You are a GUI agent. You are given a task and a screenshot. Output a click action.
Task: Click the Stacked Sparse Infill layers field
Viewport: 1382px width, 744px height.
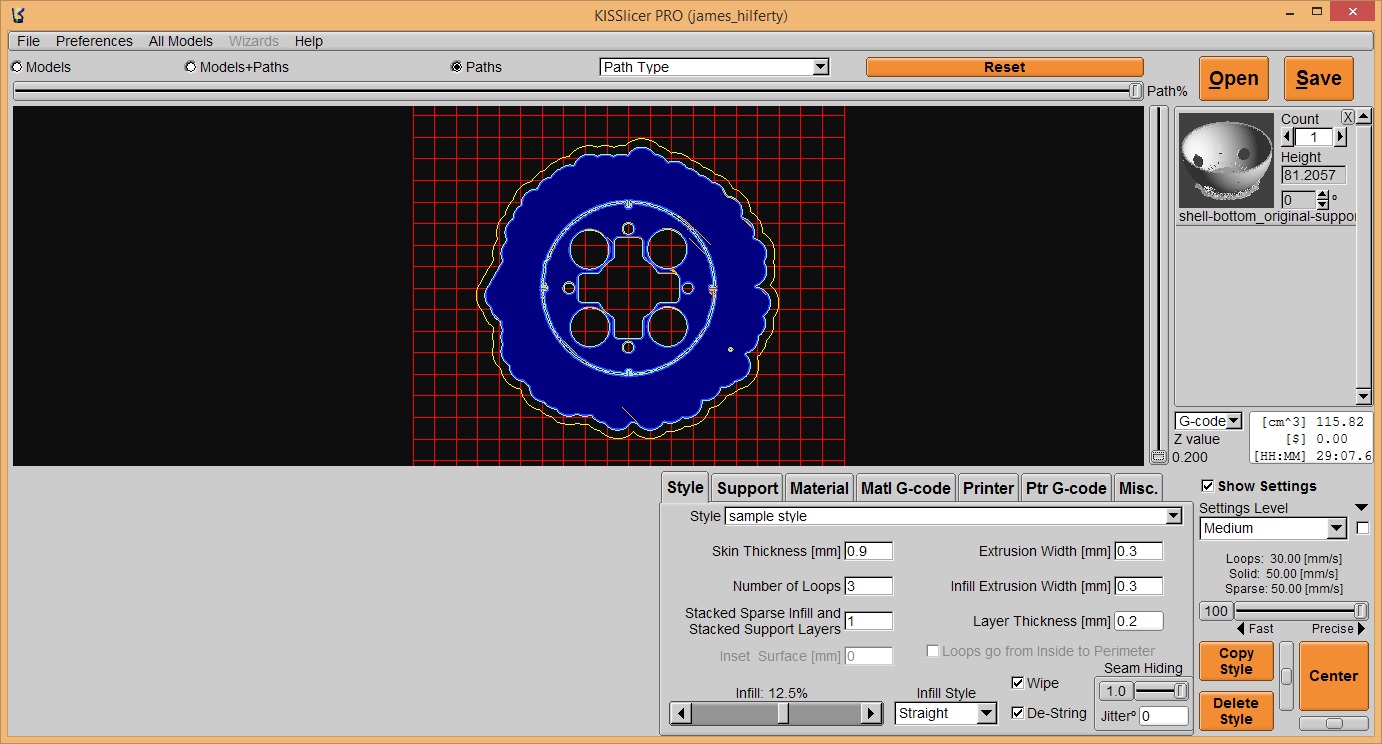click(x=869, y=621)
